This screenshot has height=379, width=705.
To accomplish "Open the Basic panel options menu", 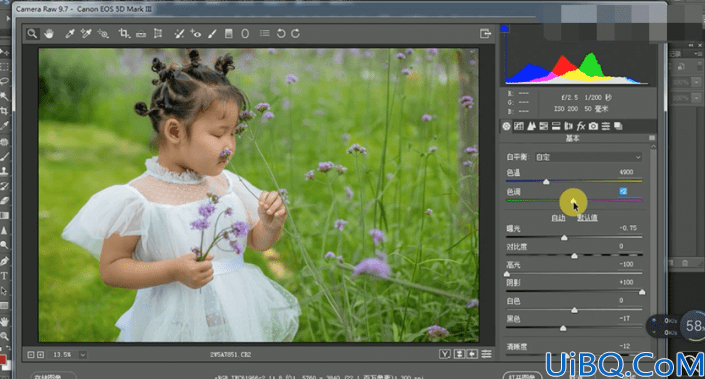I will [652, 138].
